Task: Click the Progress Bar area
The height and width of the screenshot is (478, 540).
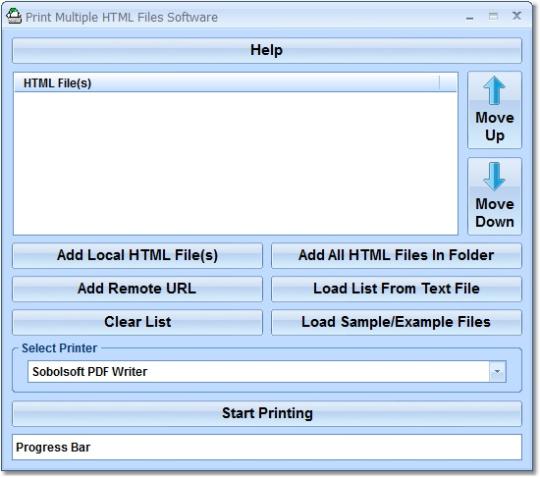Action: point(267,447)
